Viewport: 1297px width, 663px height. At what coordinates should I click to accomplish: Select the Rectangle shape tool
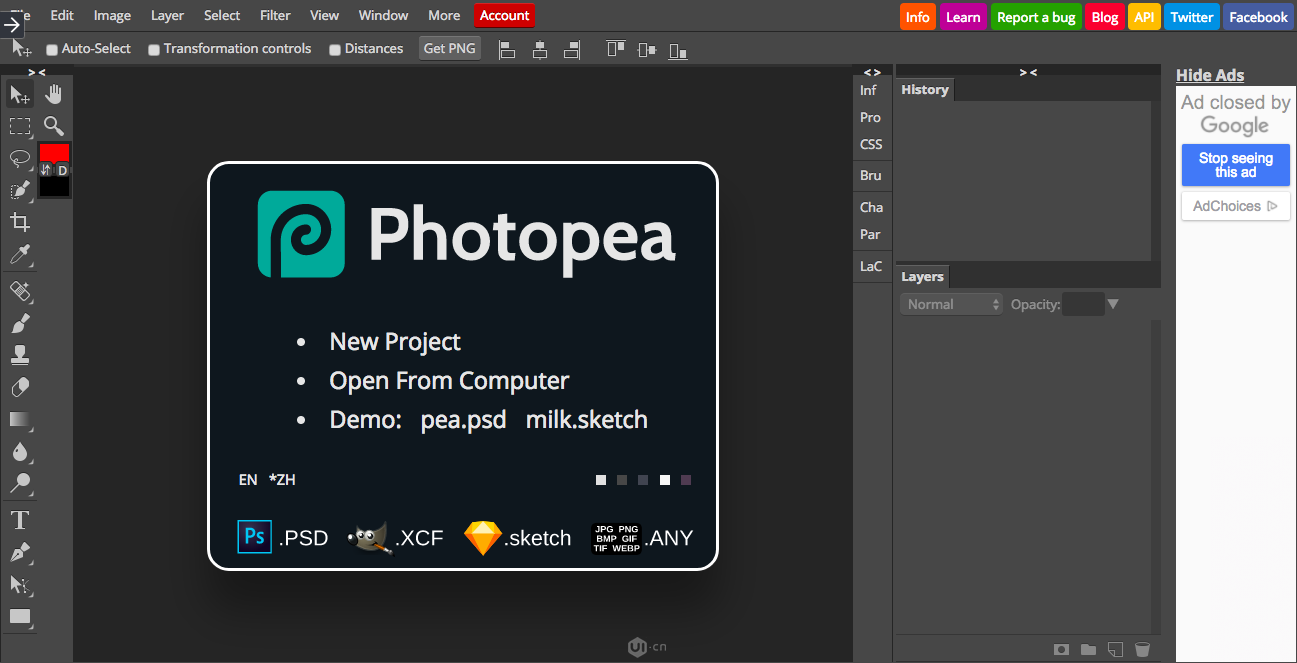coord(20,616)
